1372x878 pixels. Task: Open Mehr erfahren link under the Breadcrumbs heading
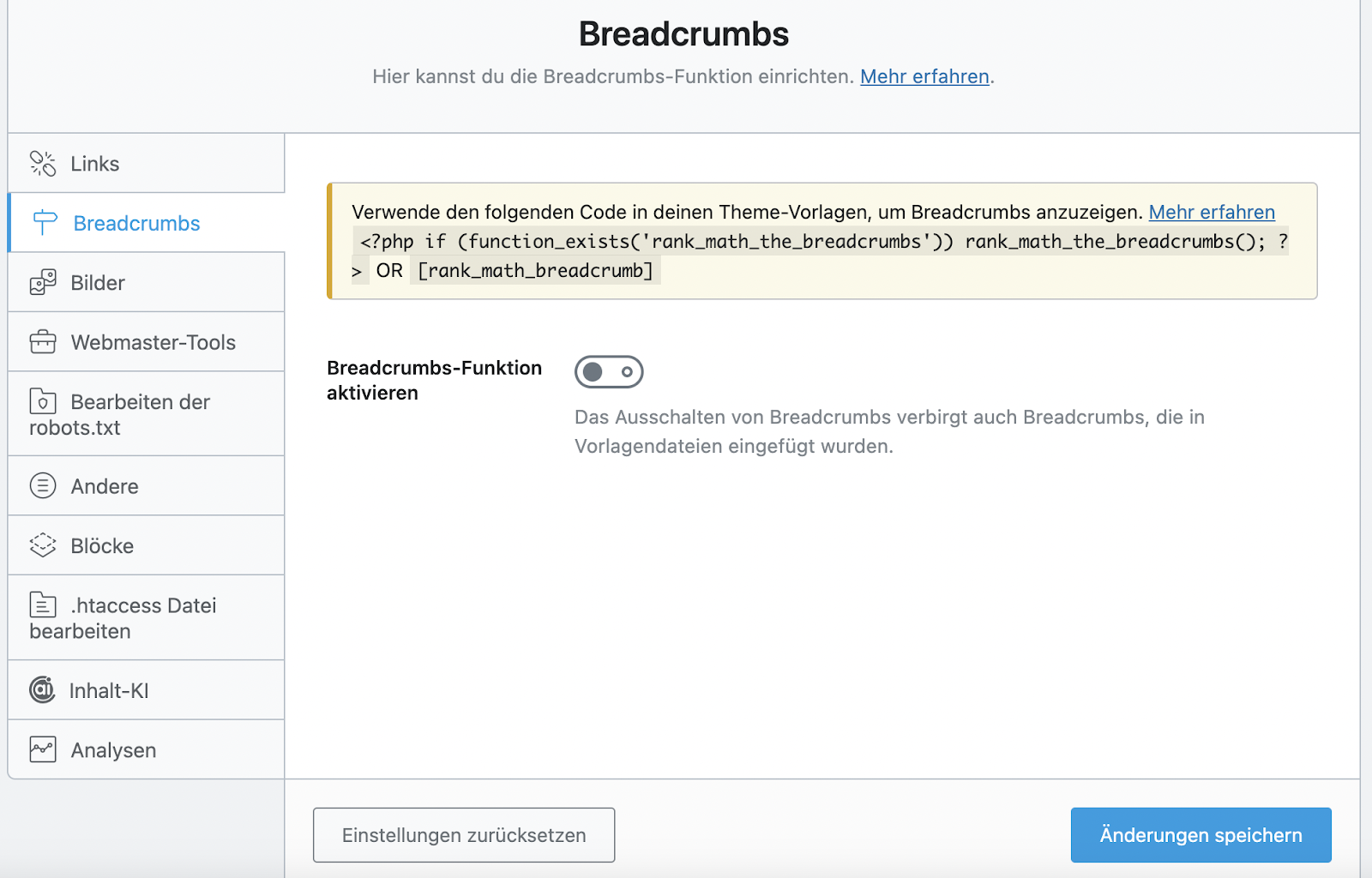(x=924, y=76)
